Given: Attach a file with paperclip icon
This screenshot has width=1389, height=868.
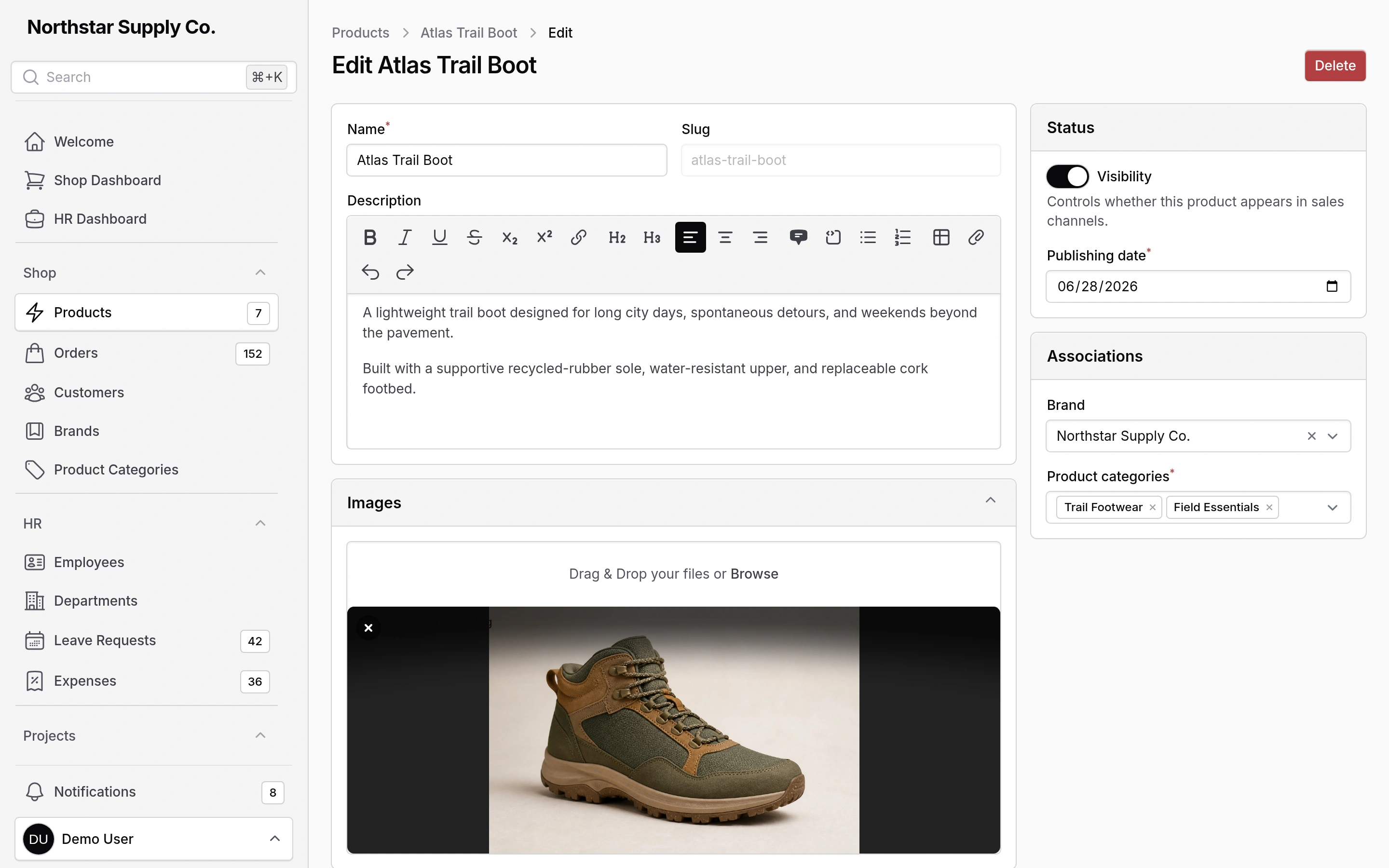Looking at the screenshot, I should [976, 237].
